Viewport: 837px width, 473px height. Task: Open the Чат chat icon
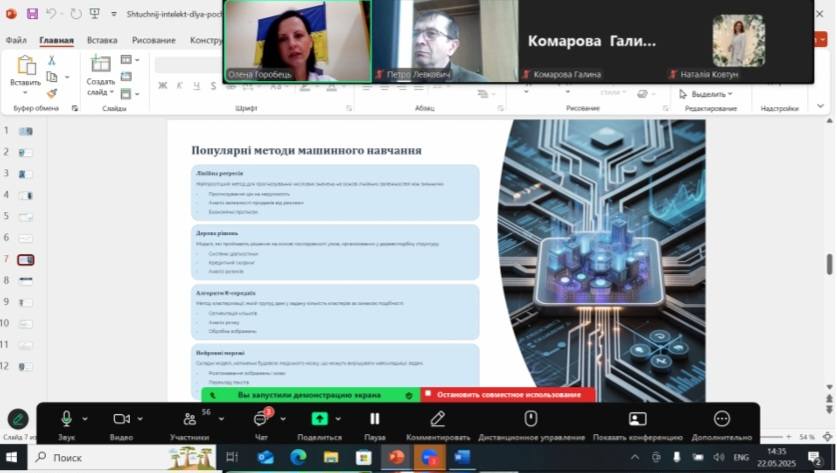(x=261, y=419)
